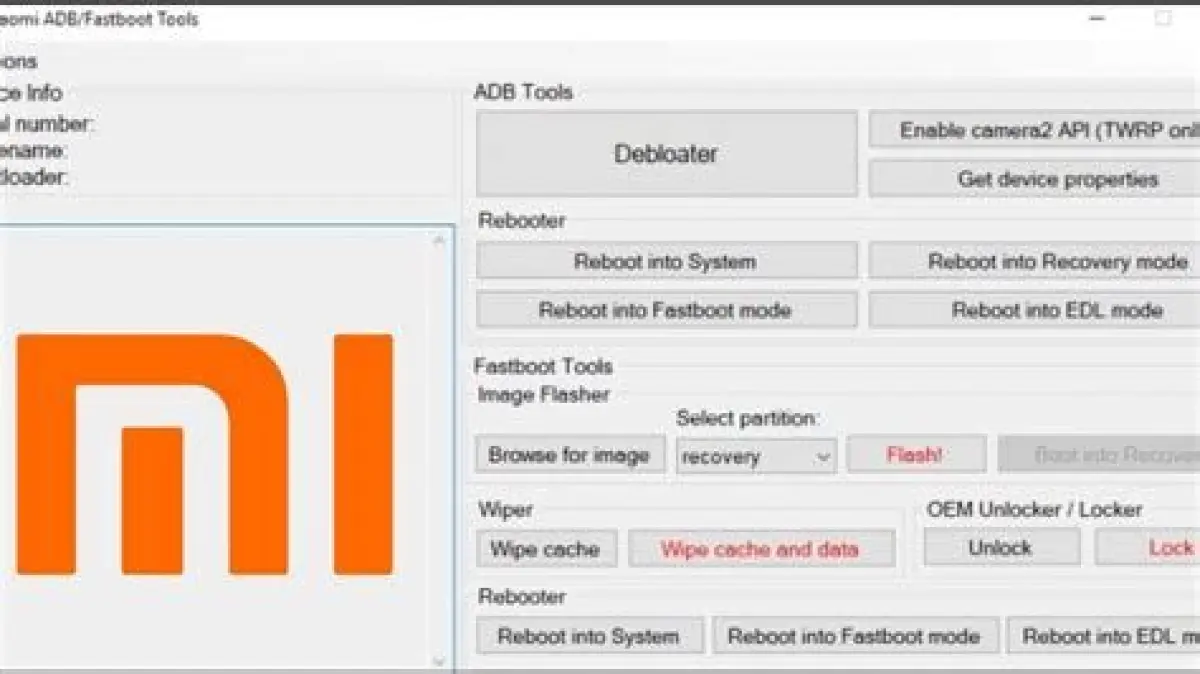The height and width of the screenshot is (674, 1200).
Task: Click the red Lock button
Action: pyautogui.click(x=1160, y=548)
